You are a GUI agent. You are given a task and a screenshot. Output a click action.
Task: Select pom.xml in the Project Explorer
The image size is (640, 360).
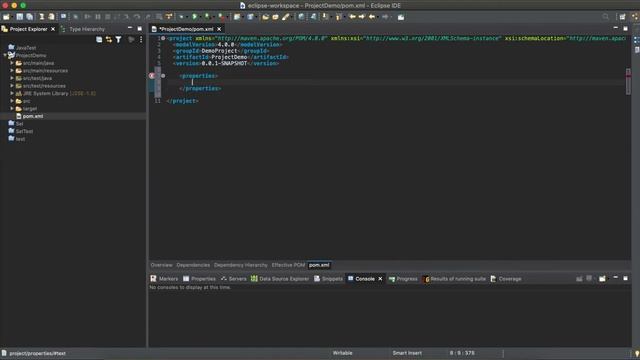(x=33, y=116)
